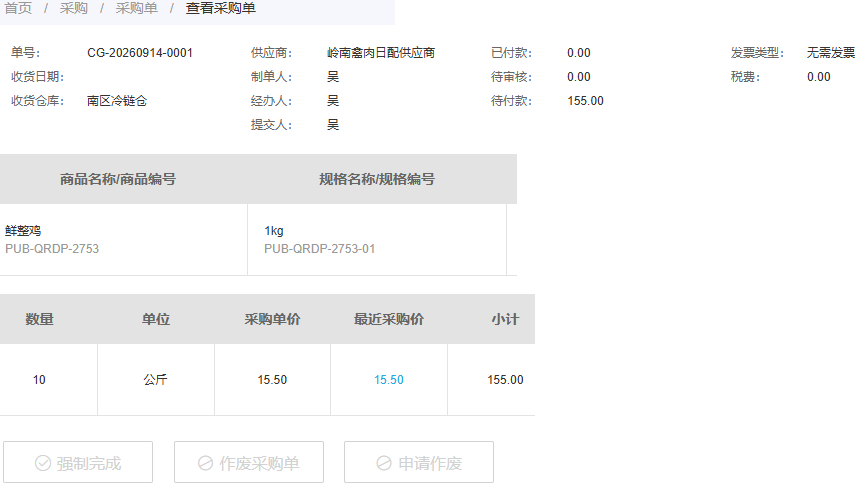Select the product code PUB-QRDP-2753
Screen dimensions: 860x484
click(x=52, y=249)
